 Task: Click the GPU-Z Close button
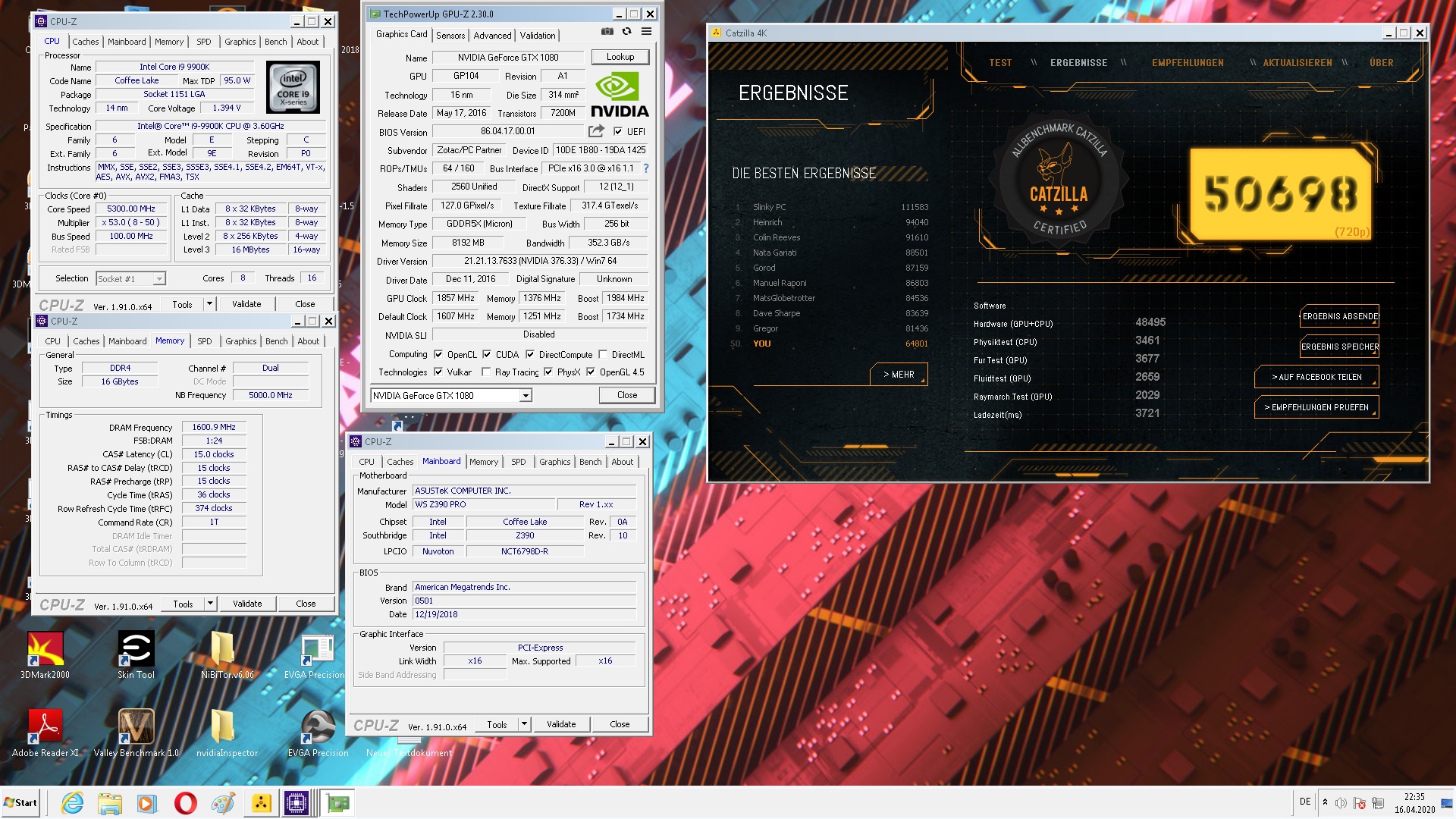coord(627,395)
